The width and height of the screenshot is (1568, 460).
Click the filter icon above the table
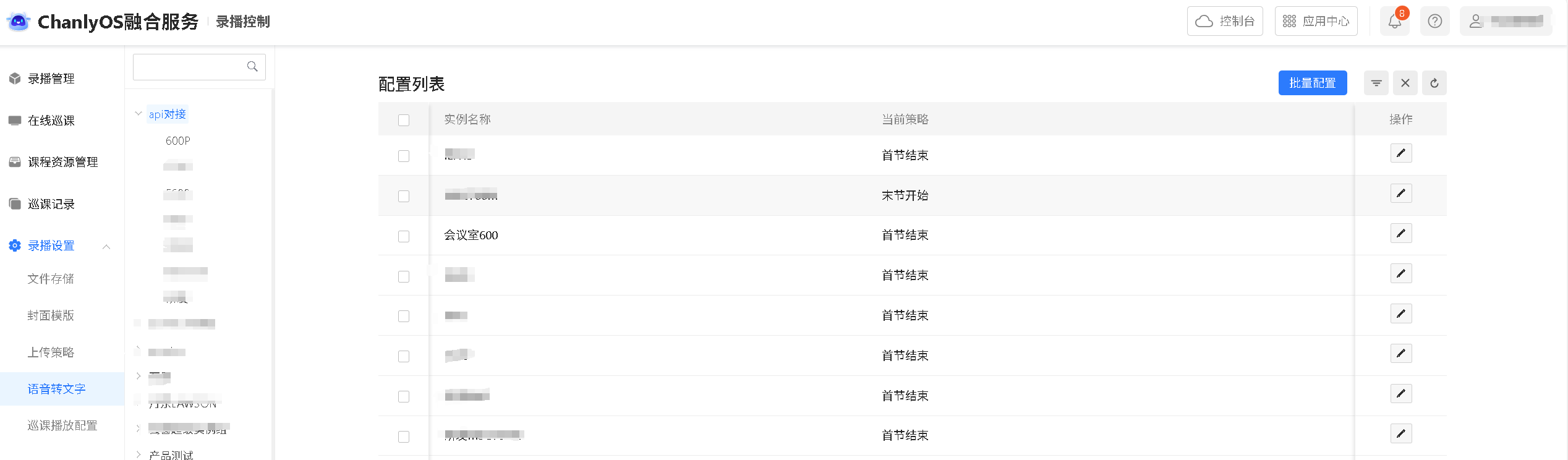click(1376, 83)
